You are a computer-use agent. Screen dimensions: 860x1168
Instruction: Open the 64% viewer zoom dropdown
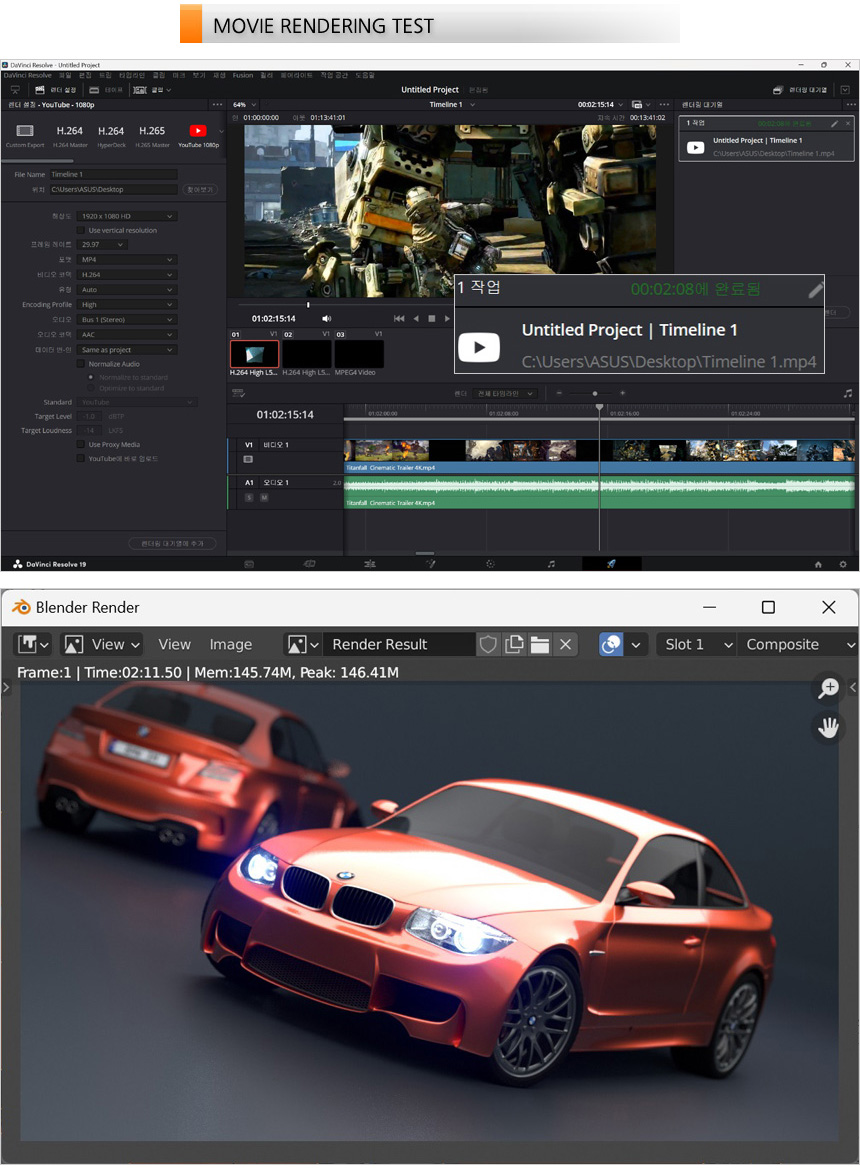click(244, 105)
